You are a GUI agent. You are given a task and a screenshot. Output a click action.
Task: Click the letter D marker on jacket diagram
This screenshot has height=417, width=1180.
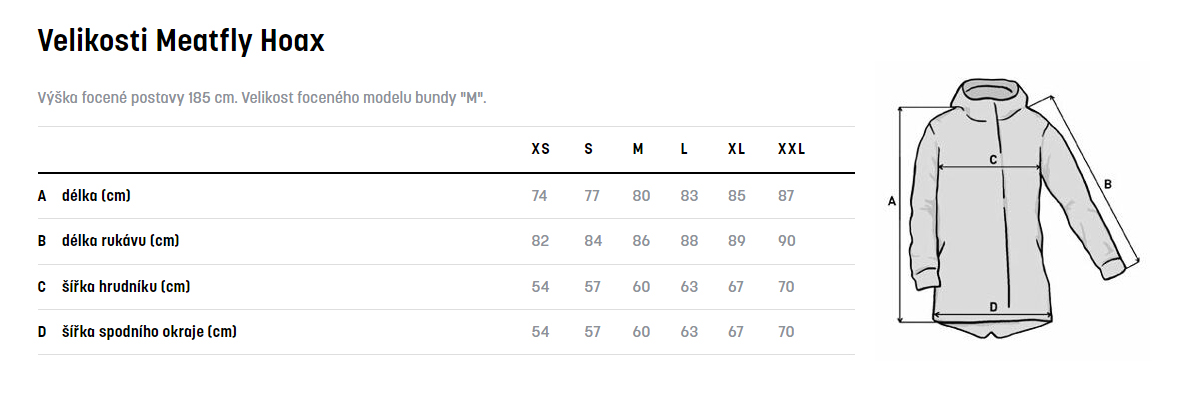pos(993,307)
